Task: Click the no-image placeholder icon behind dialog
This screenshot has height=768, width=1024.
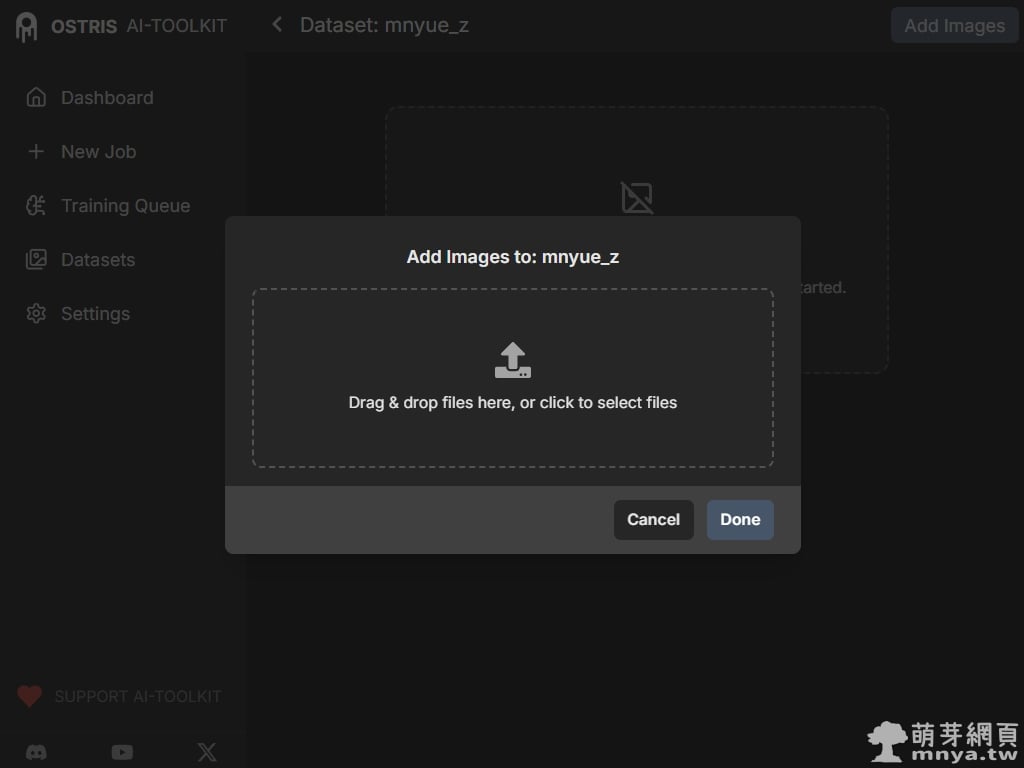Action: tap(637, 197)
